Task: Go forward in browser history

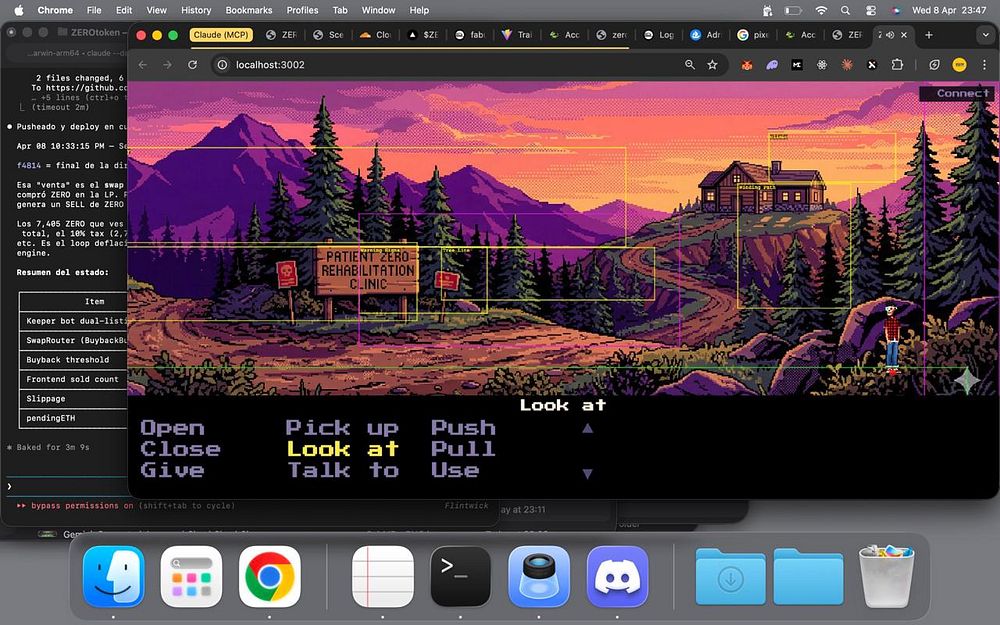Action: coord(167,64)
